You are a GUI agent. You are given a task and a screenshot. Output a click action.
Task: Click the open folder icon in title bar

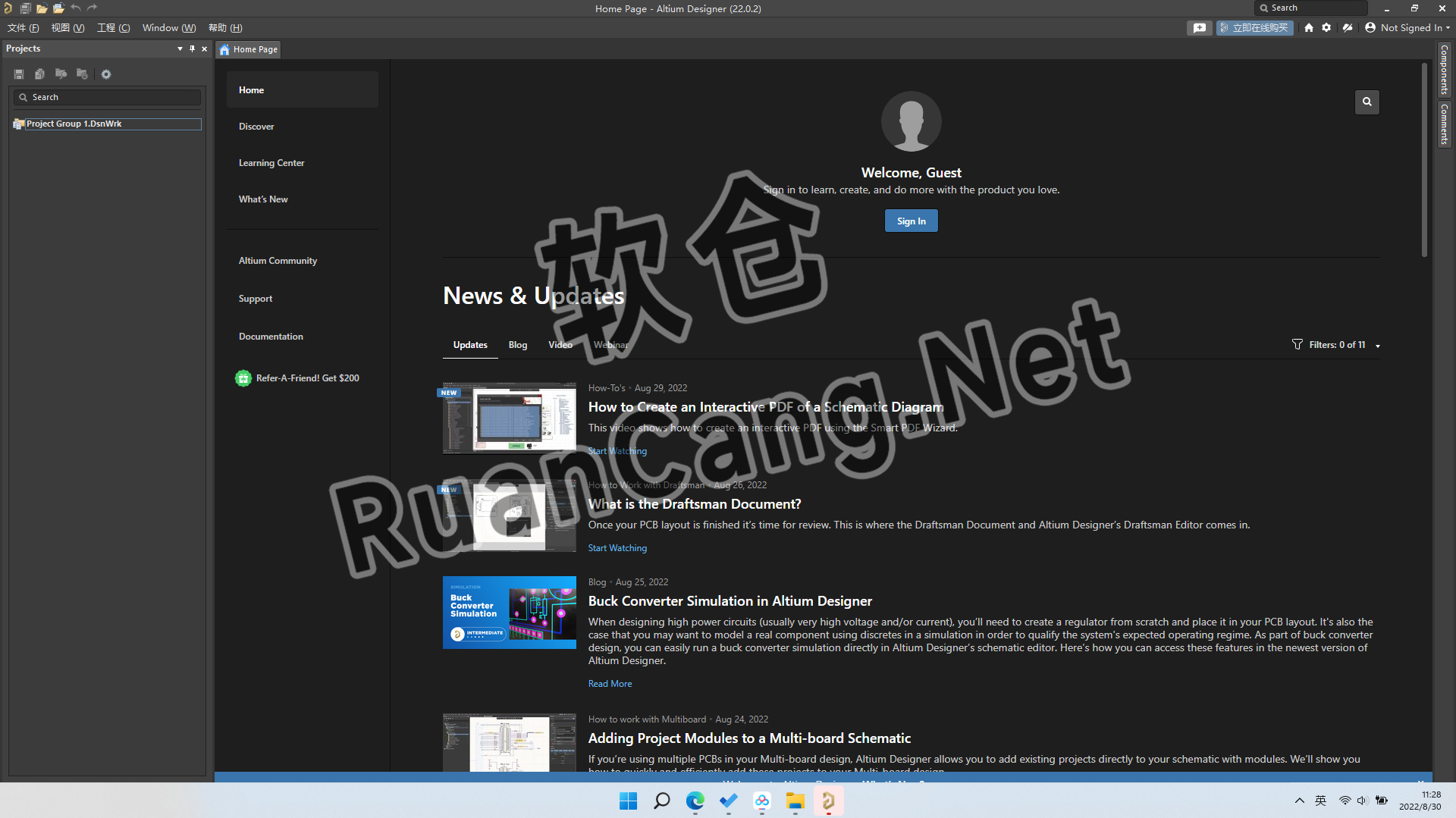(42, 8)
